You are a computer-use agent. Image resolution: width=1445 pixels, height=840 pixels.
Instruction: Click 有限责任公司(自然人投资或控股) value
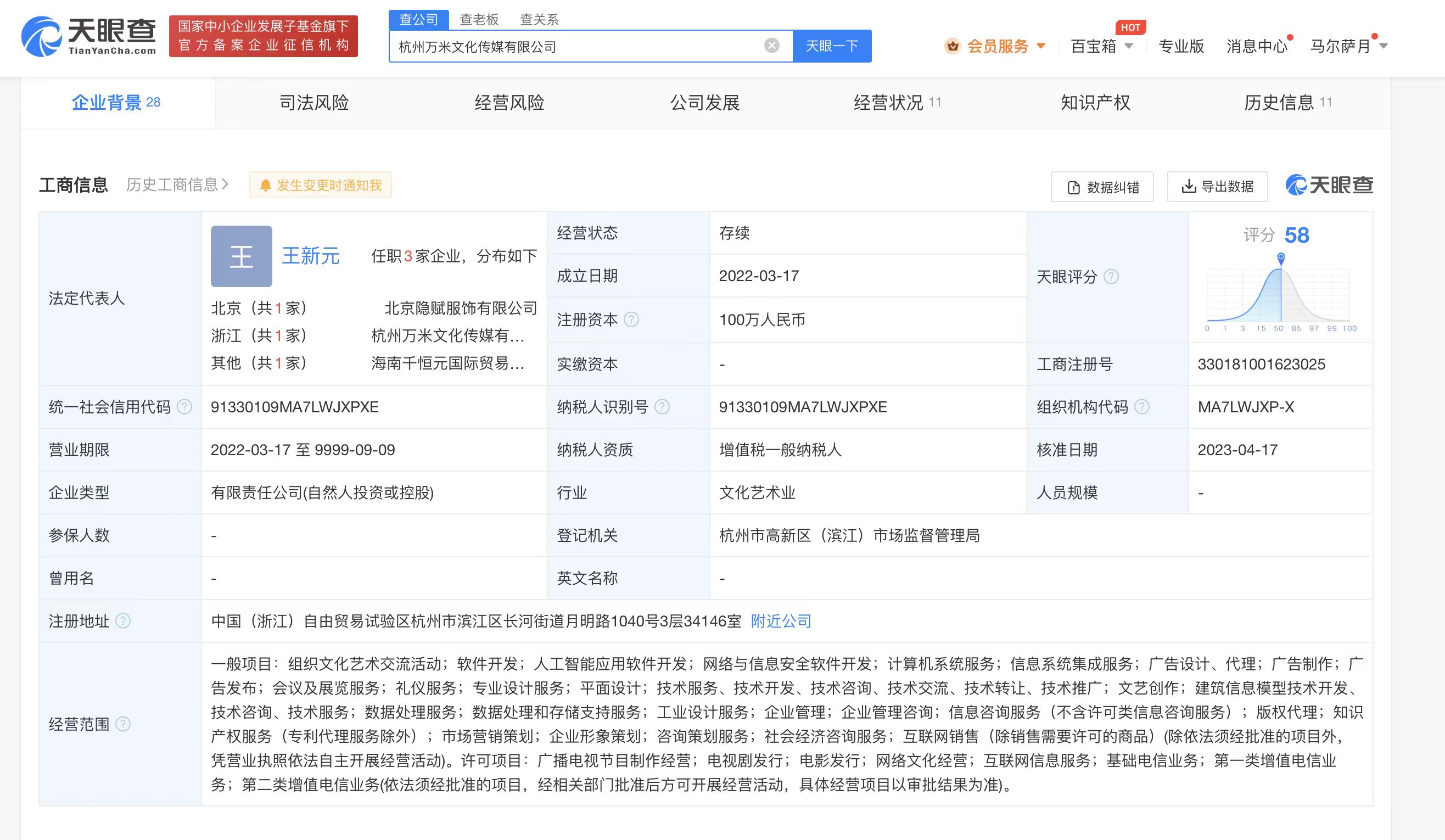pos(322,492)
